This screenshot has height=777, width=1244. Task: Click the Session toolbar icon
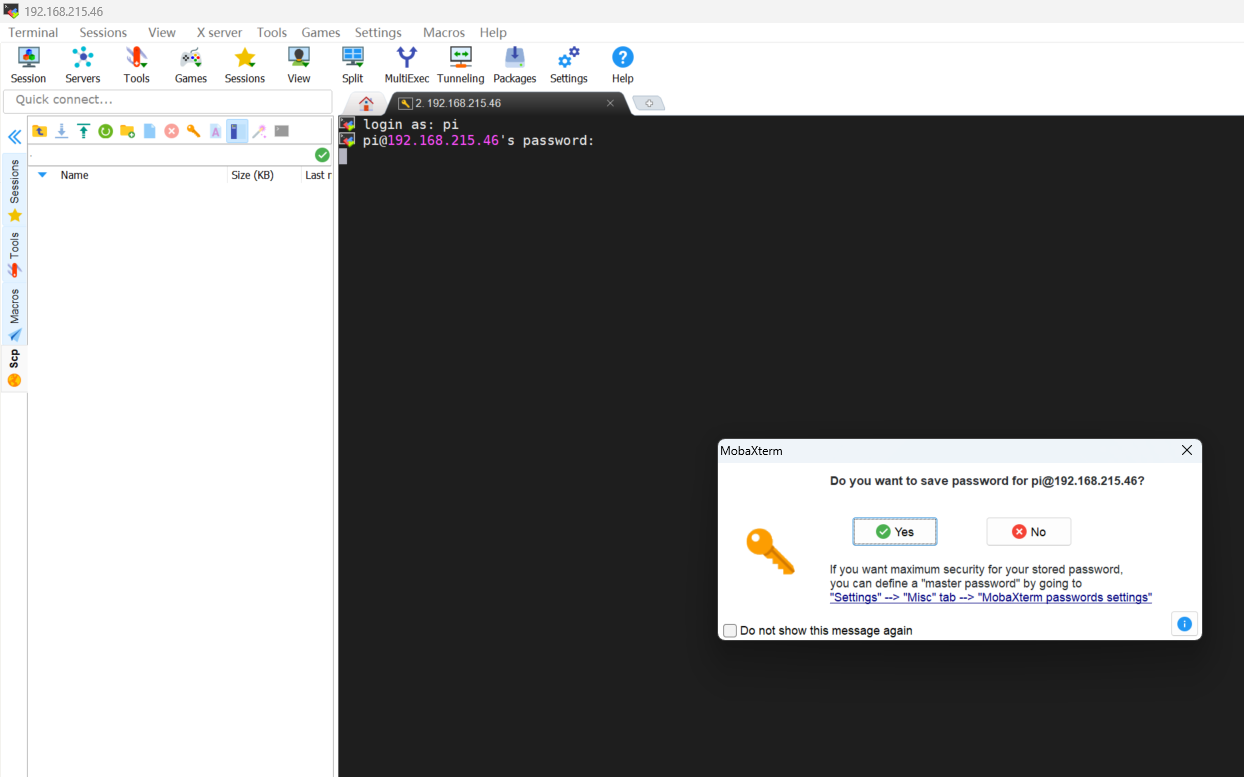[28, 65]
